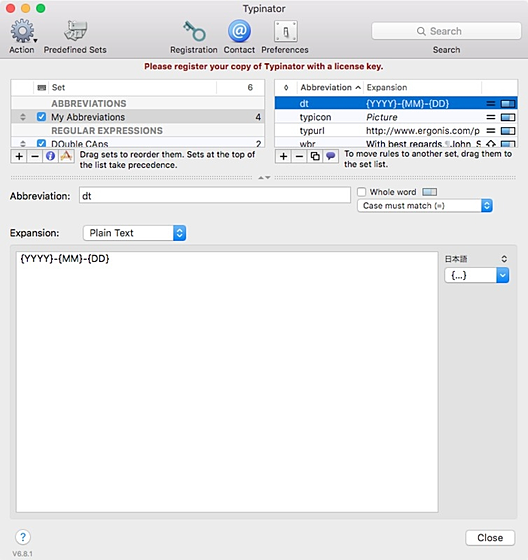Click inside the Search field
The width and height of the screenshot is (528, 560).
(446, 31)
